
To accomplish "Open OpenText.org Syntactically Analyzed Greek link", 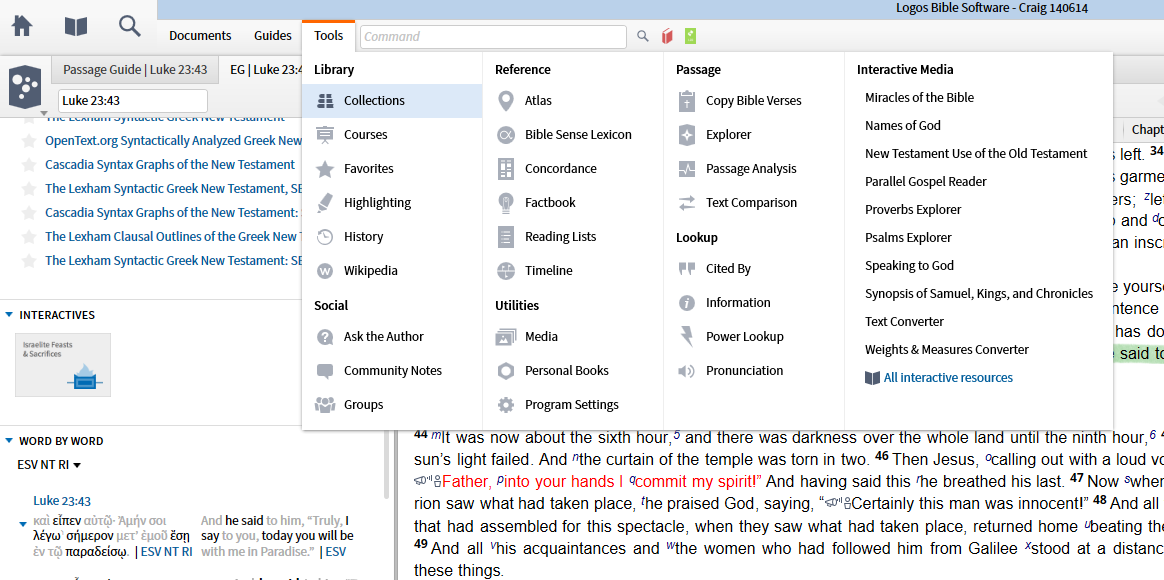I will (174, 141).
